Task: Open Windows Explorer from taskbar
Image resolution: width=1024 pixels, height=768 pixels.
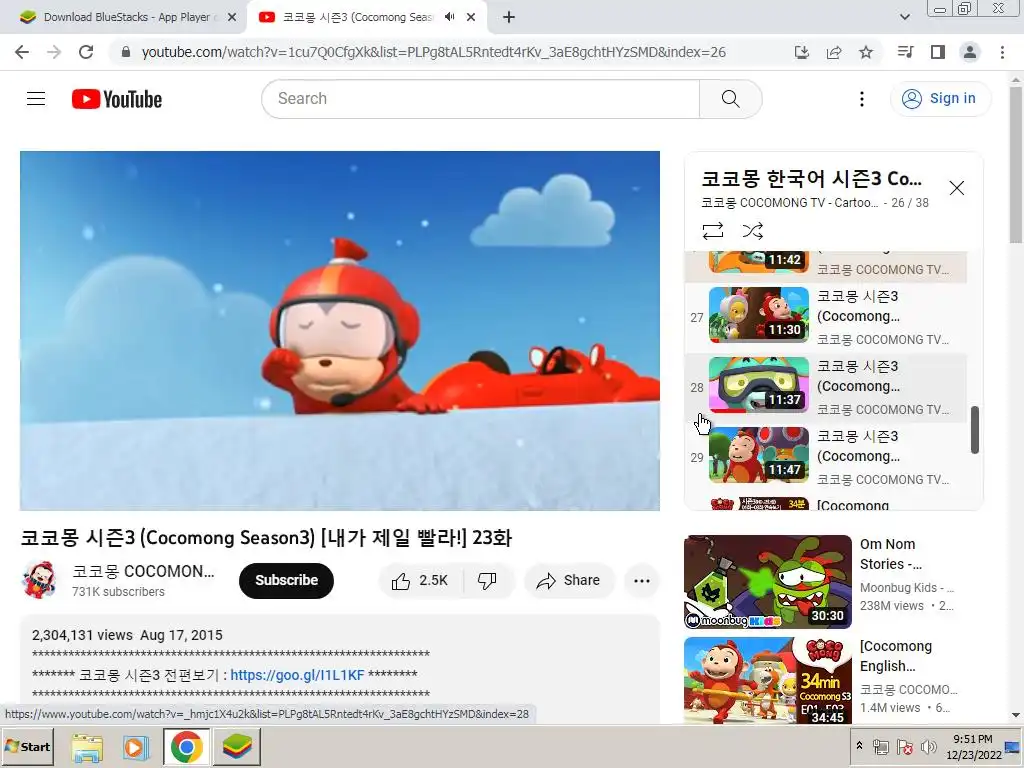Action: click(87, 747)
